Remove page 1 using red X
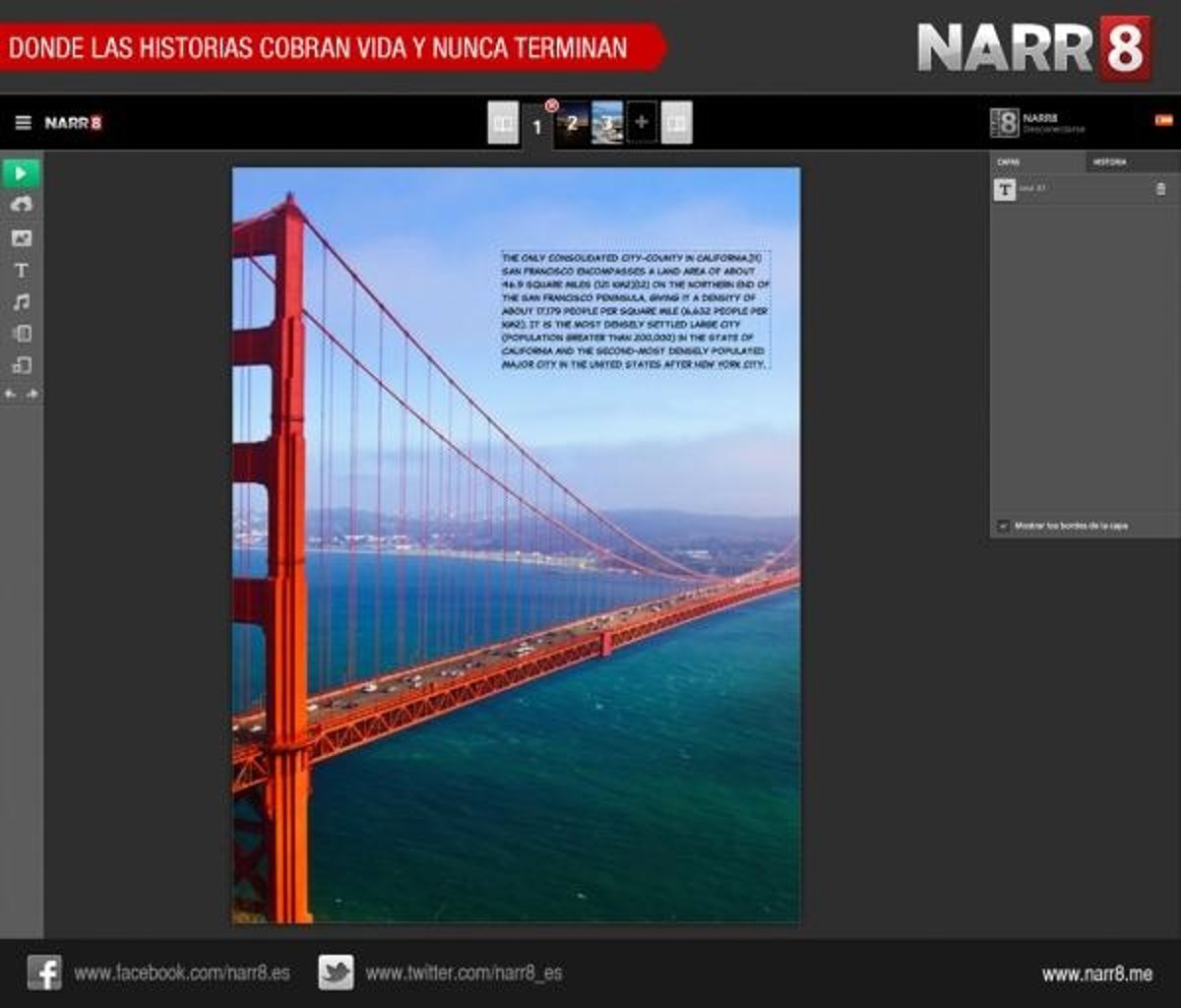The image size is (1181, 1008). pos(551,105)
